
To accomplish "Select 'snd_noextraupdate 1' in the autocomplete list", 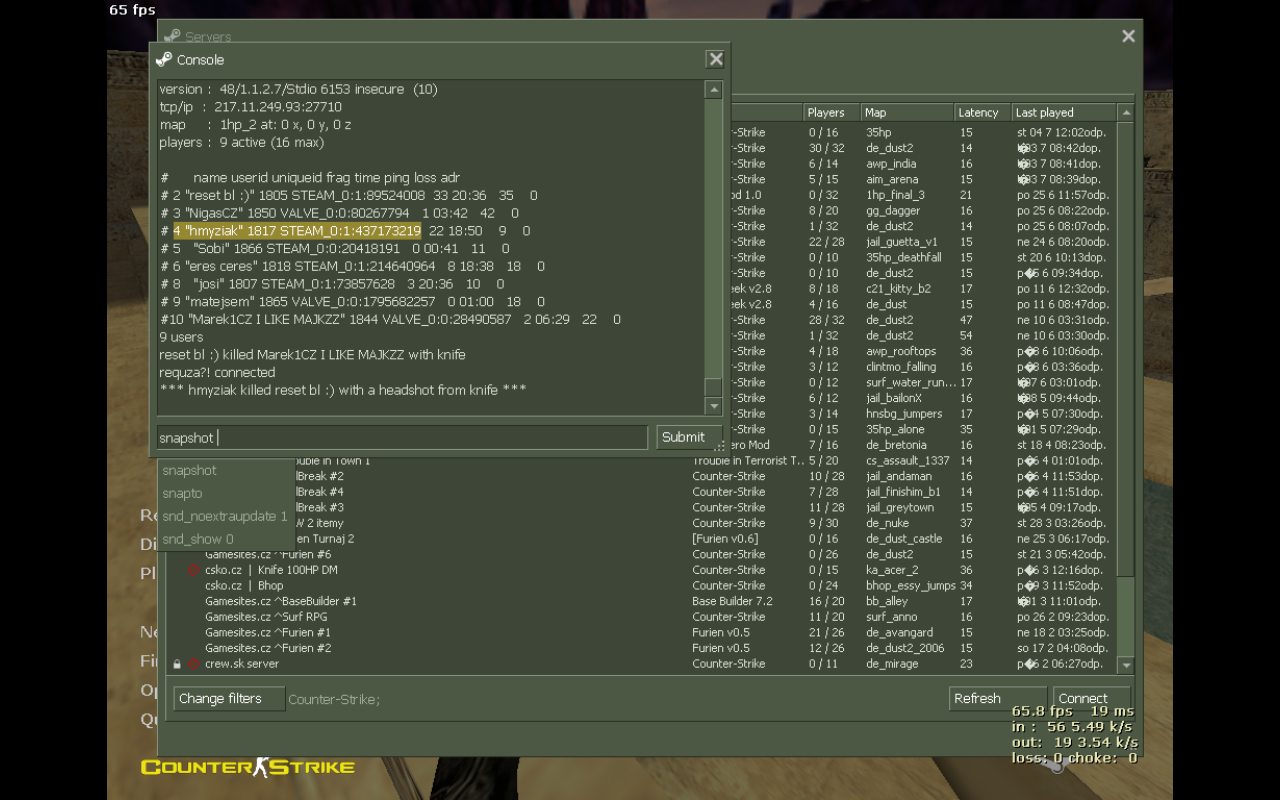I will click(x=224, y=516).
